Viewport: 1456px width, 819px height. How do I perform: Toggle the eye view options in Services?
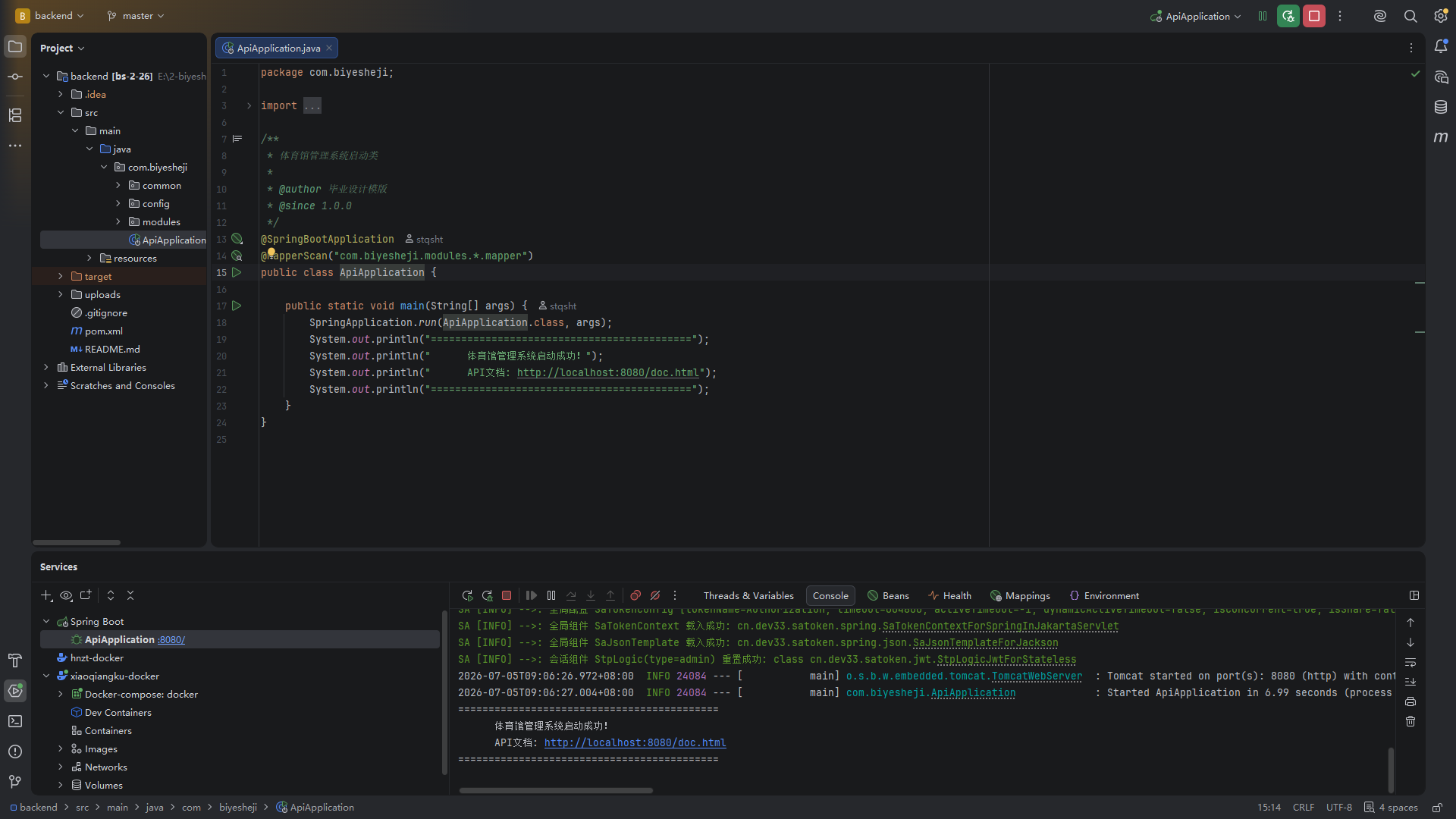pyautogui.click(x=66, y=596)
